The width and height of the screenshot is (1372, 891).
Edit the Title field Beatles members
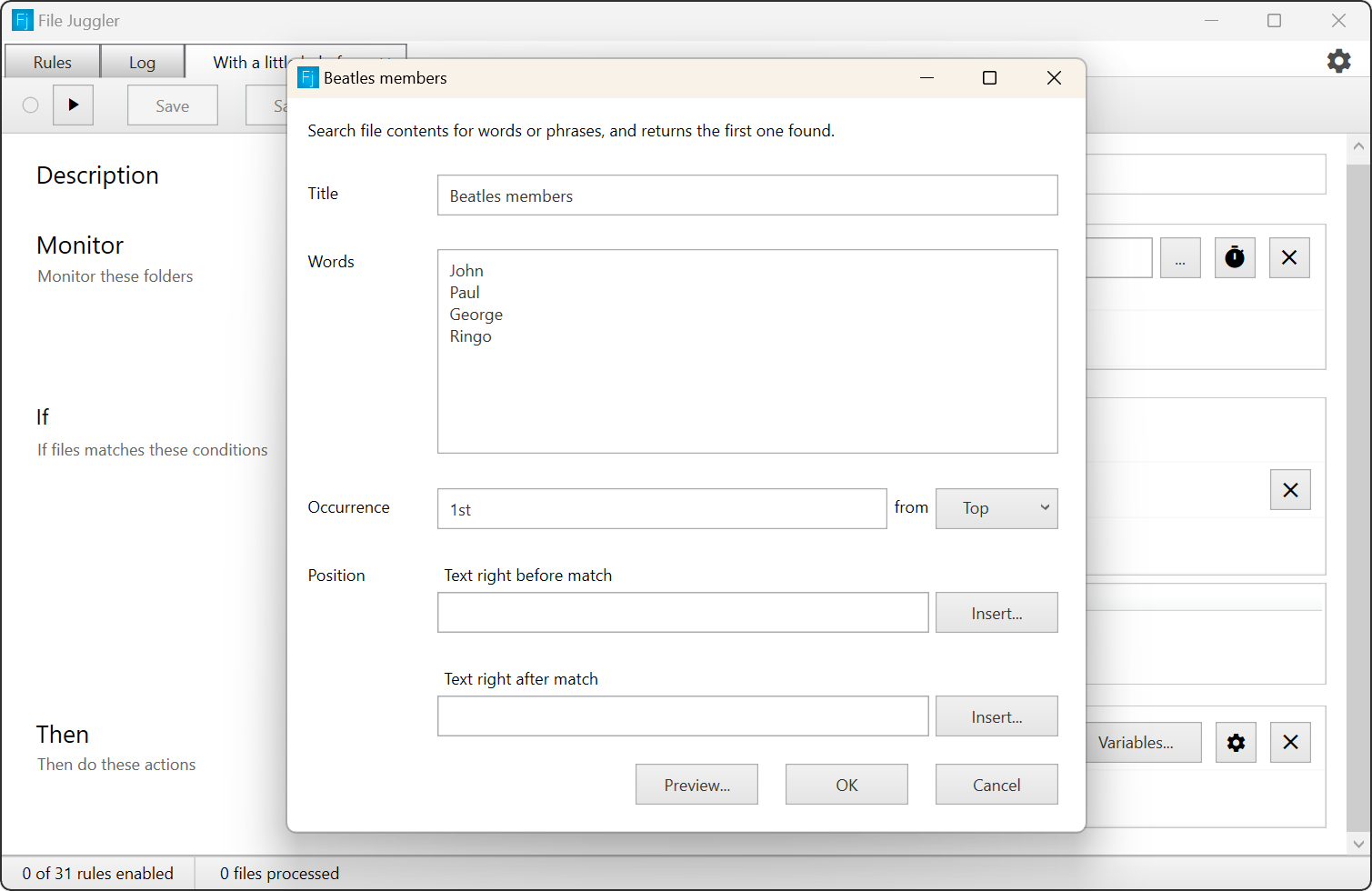pyautogui.click(x=747, y=195)
